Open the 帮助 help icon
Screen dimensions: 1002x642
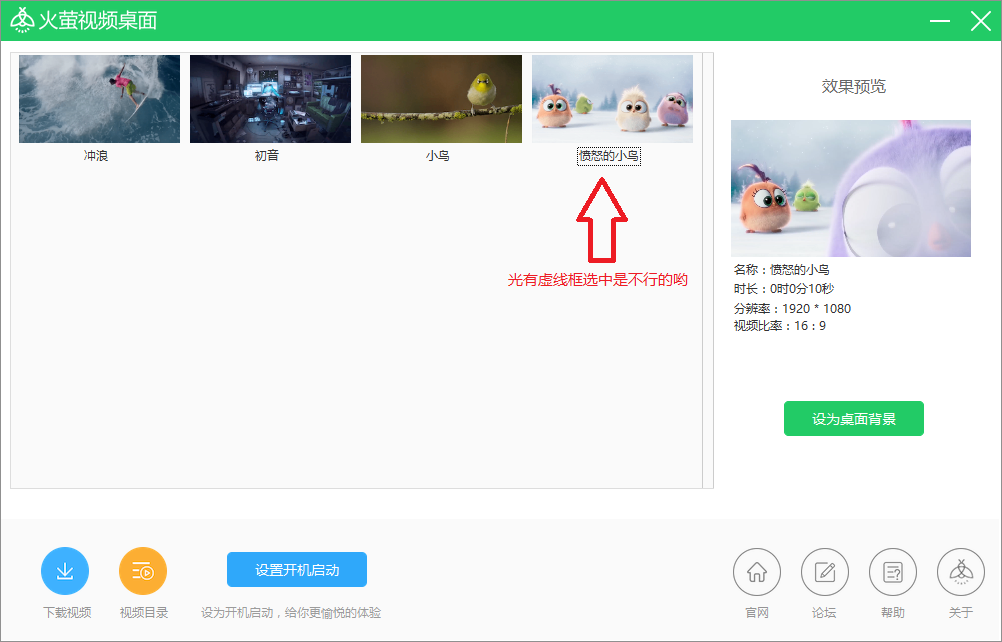click(x=892, y=570)
